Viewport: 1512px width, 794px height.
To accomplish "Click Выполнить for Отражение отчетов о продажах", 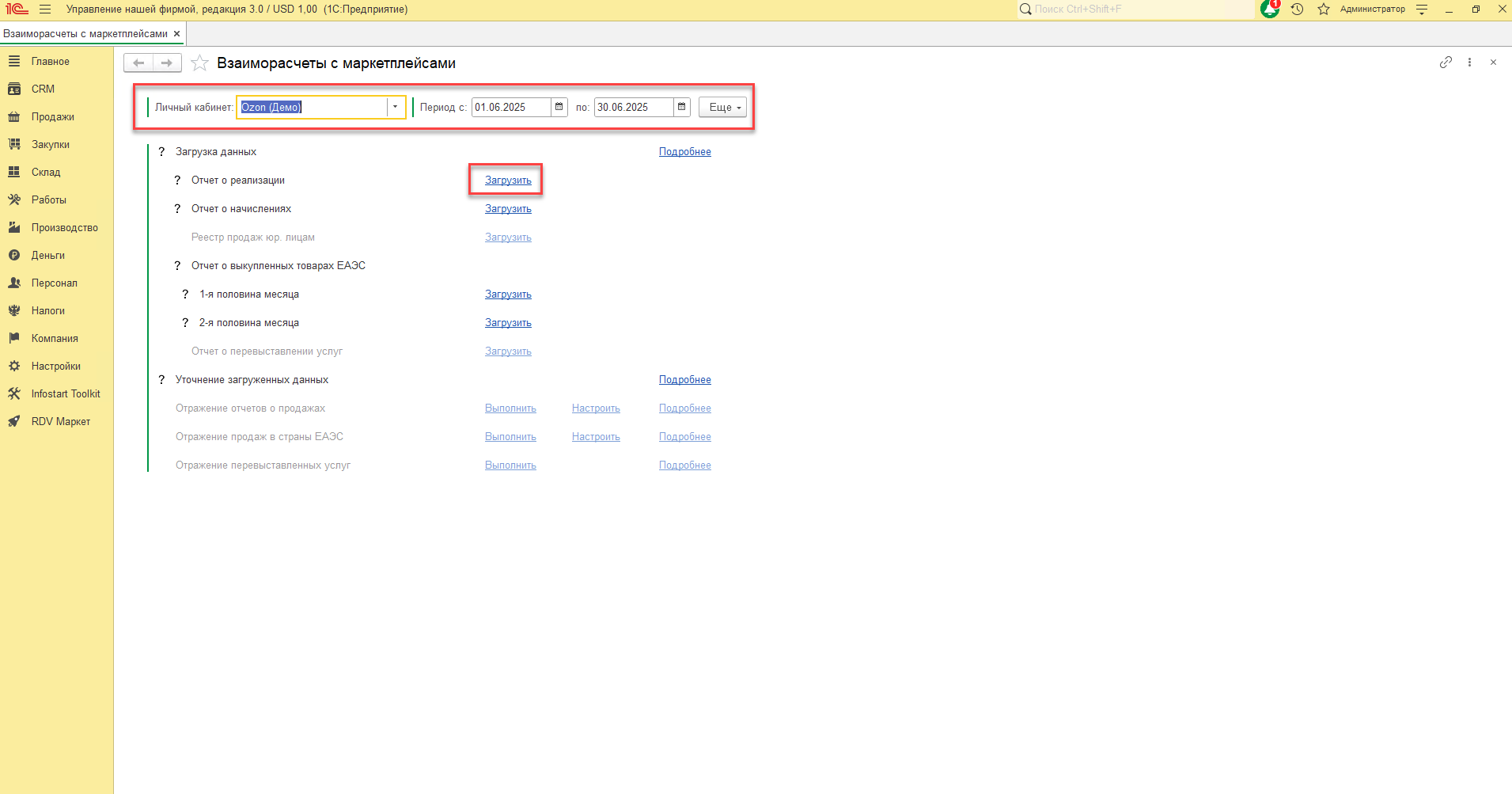I will click(x=510, y=408).
